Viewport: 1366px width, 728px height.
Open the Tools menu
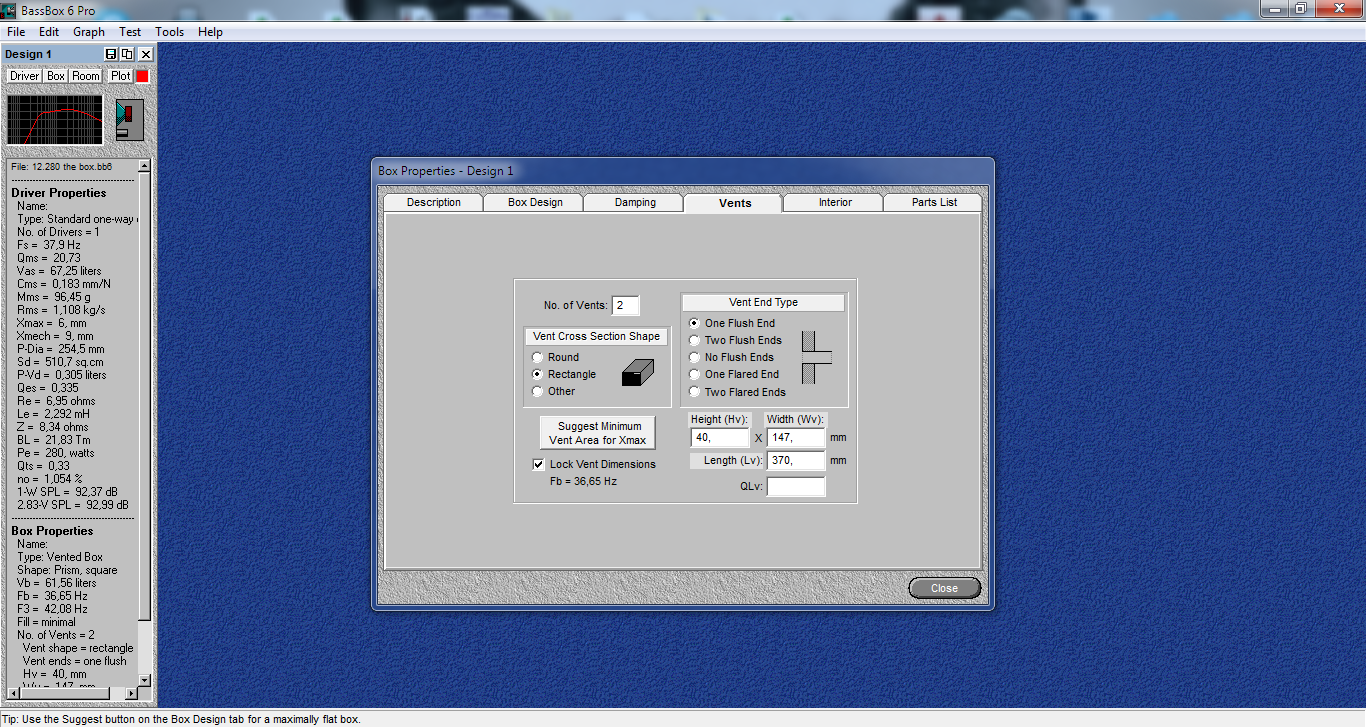(x=170, y=32)
